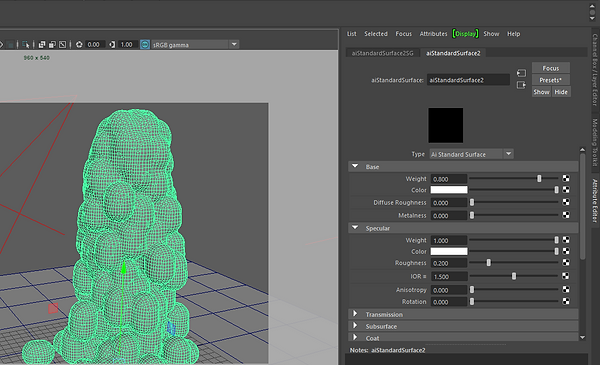
Task: Open map button for Specular Weight
Action: click(x=566, y=240)
